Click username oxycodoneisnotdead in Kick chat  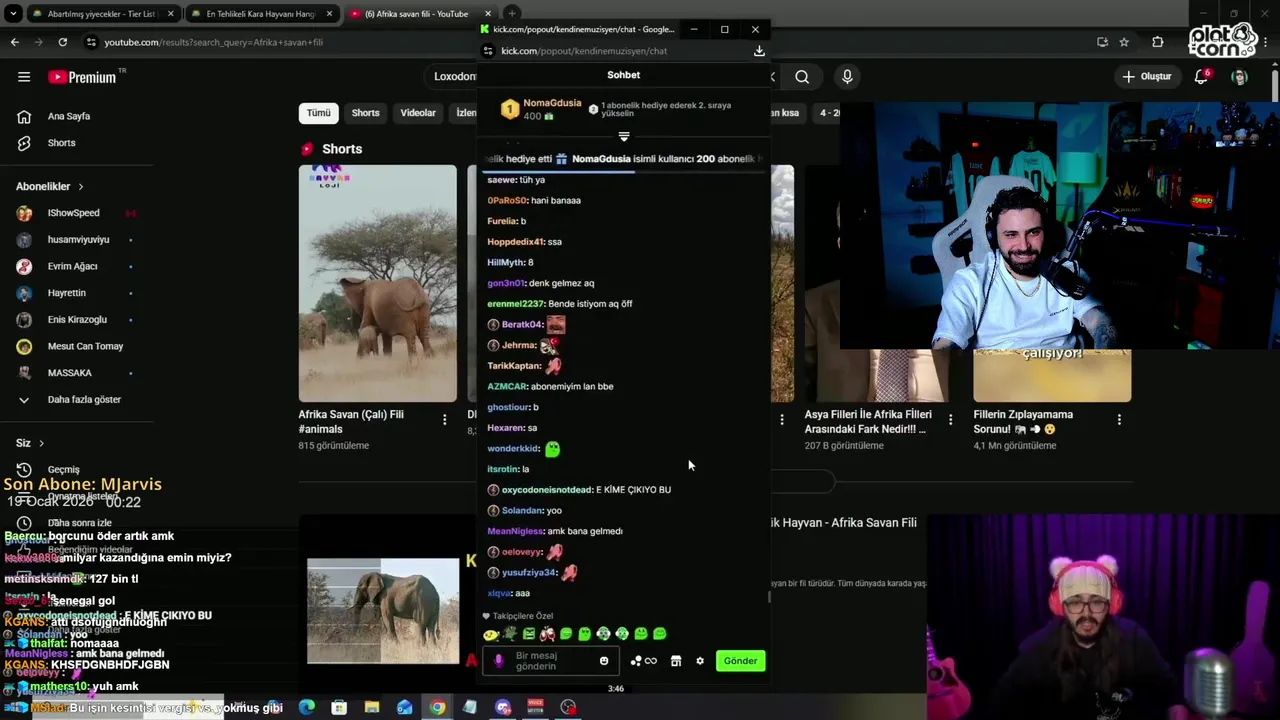point(547,490)
